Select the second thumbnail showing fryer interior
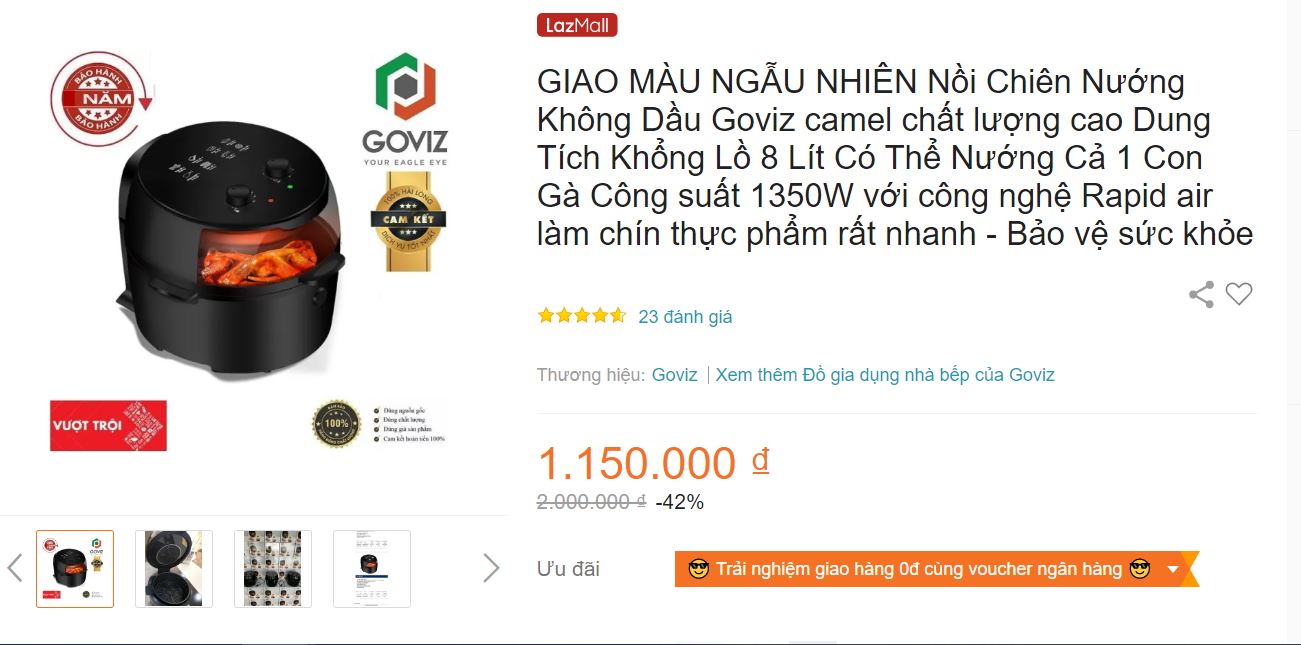 (174, 569)
